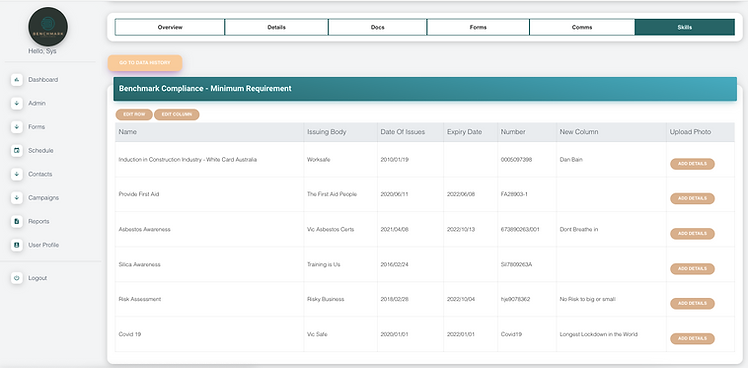Click the Edit Row button
748x368 pixels.
(134, 115)
